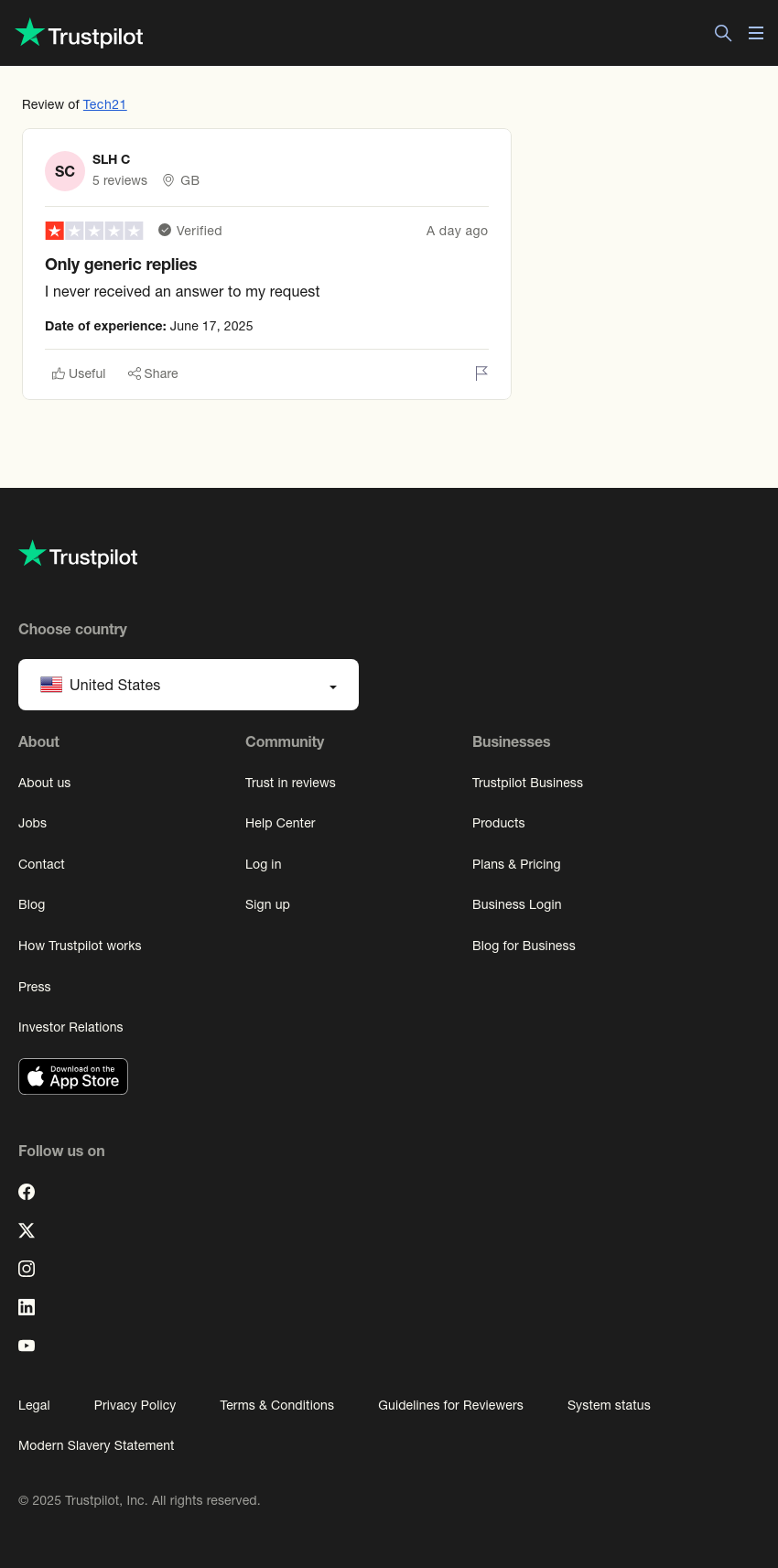Open Privacy Policy link

pyautogui.click(x=135, y=1405)
